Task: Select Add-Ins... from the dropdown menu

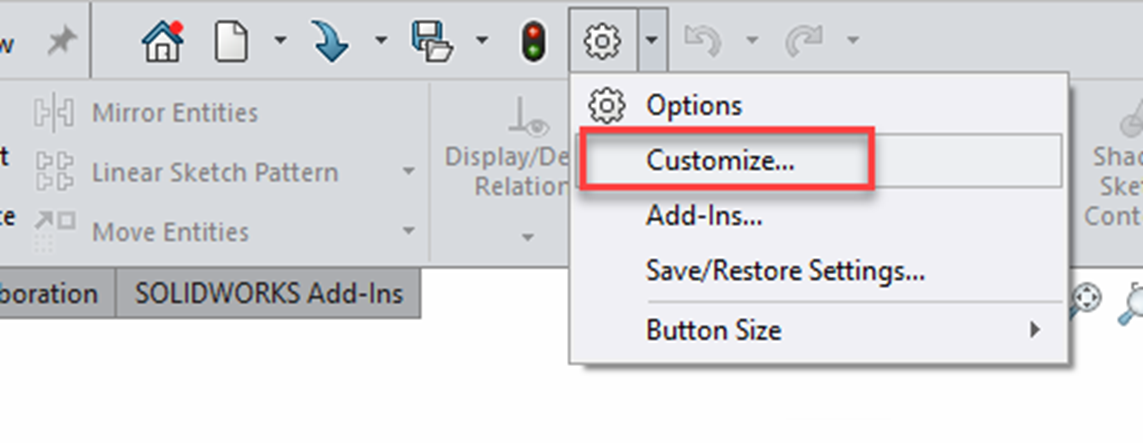Action: tap(704, 216)
